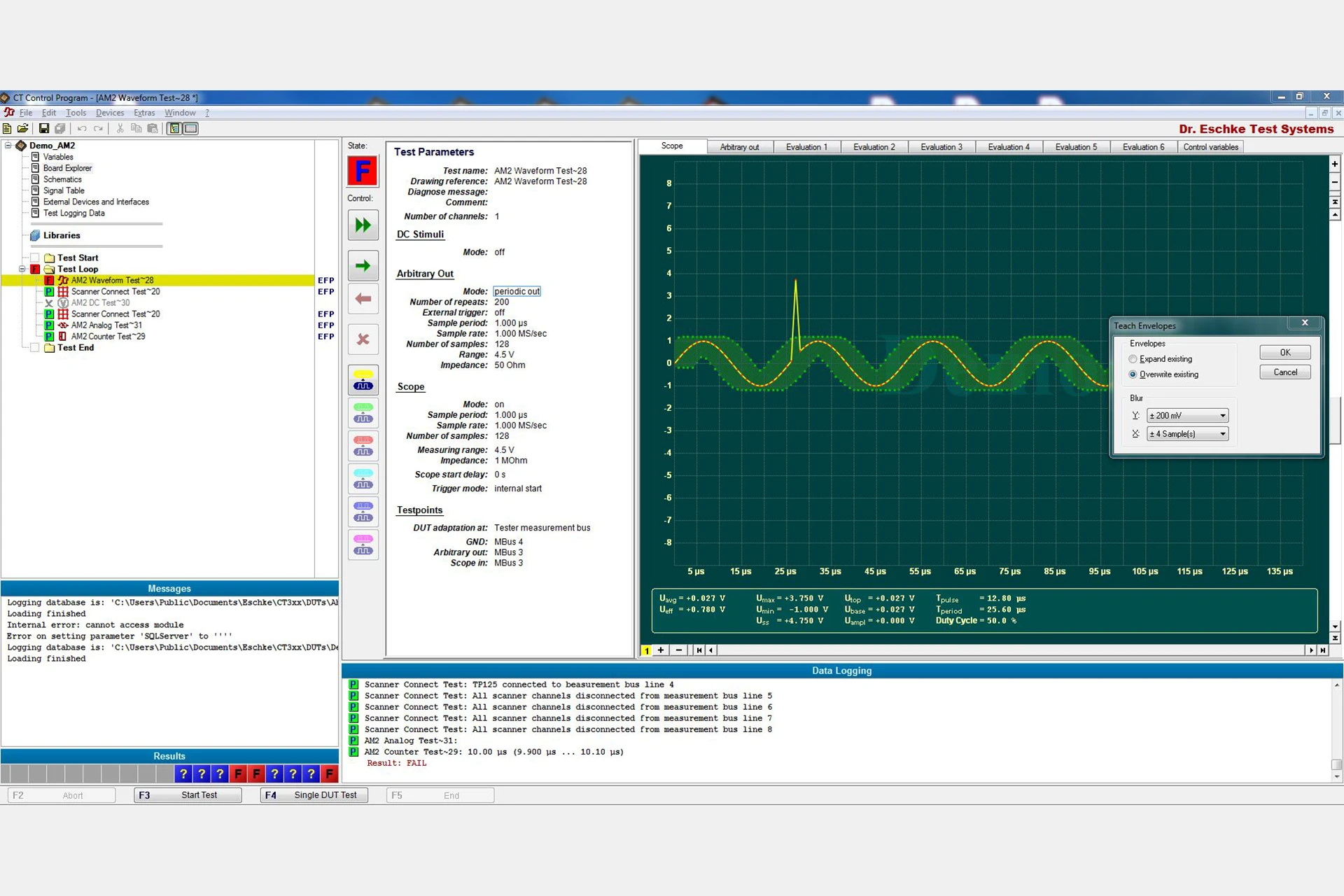Viewport: 1344px width, 896px height.
Task: Click the save floppy disk toolbar icon
Action: 43,128
